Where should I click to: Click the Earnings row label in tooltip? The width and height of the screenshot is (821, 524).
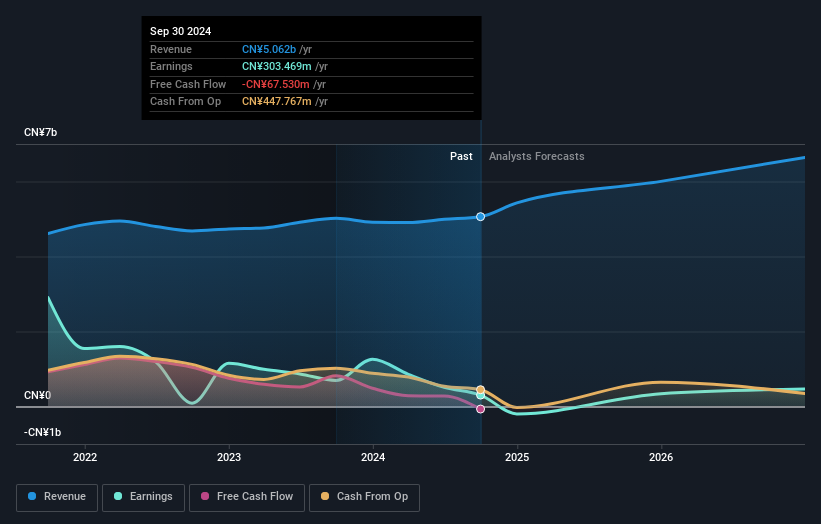pos(171,66)
